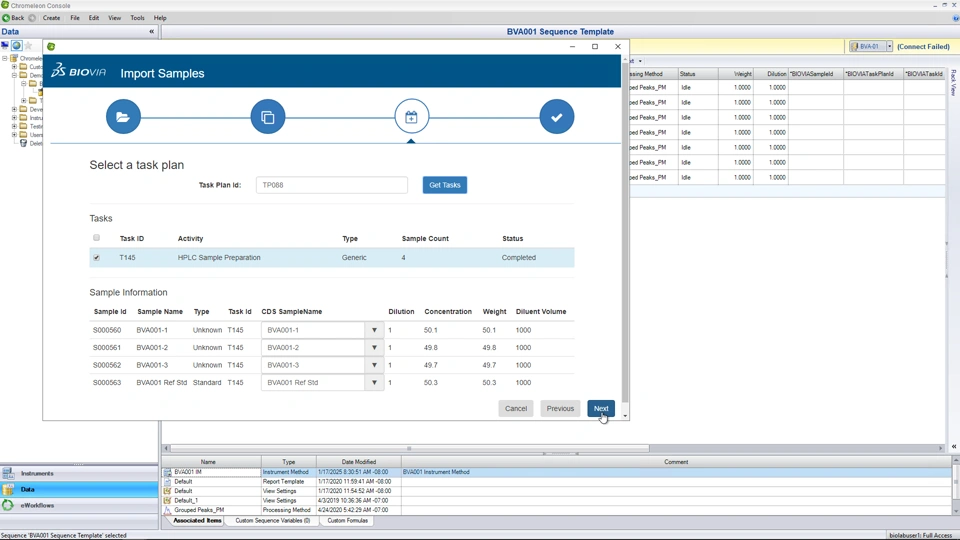Select the eWorkflows category in sidebar
The width and height of the screenshot is (960, 540).
[x=79, y=505]
